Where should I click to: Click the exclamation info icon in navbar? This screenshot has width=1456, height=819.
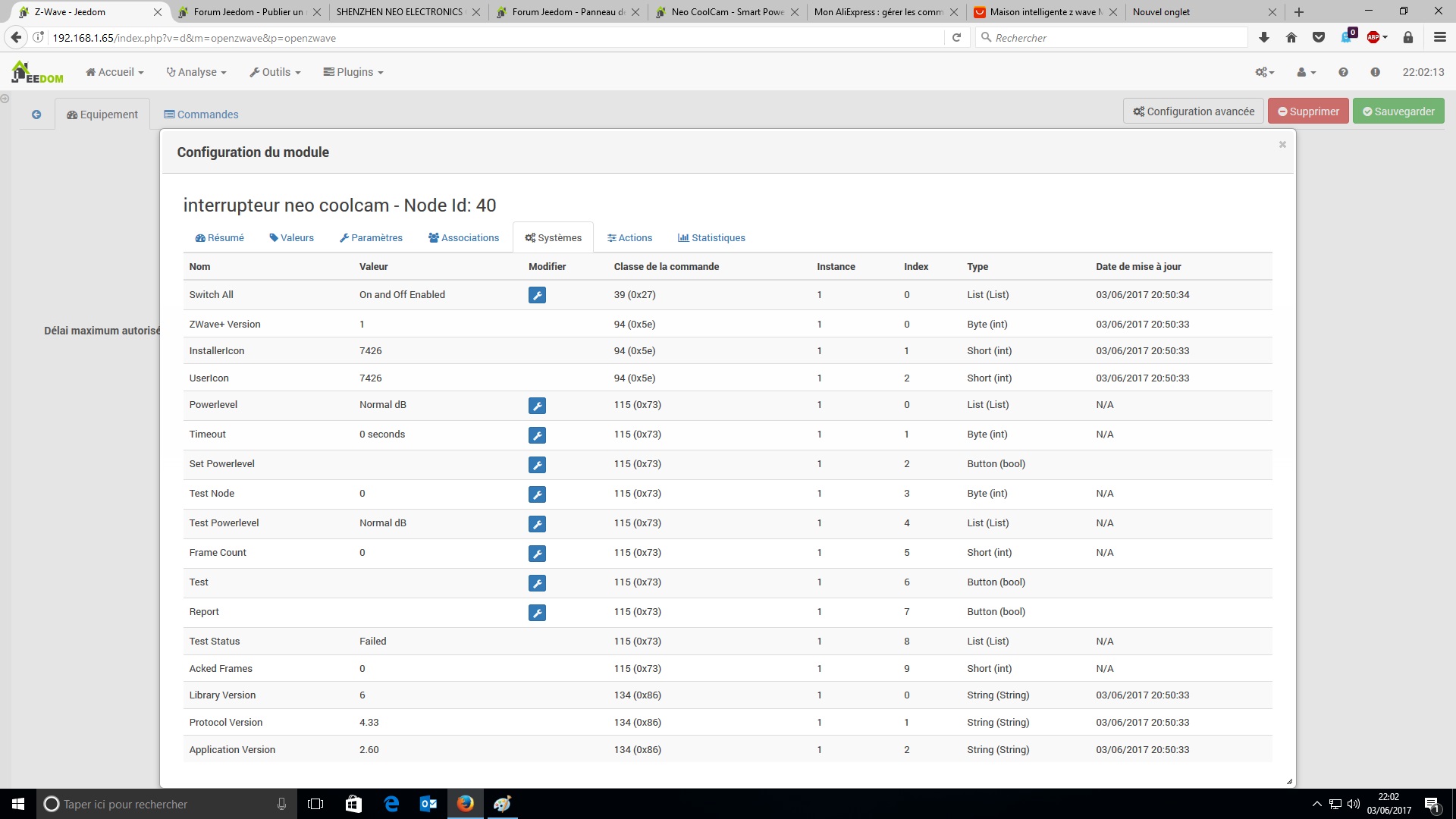(1375, 72)
